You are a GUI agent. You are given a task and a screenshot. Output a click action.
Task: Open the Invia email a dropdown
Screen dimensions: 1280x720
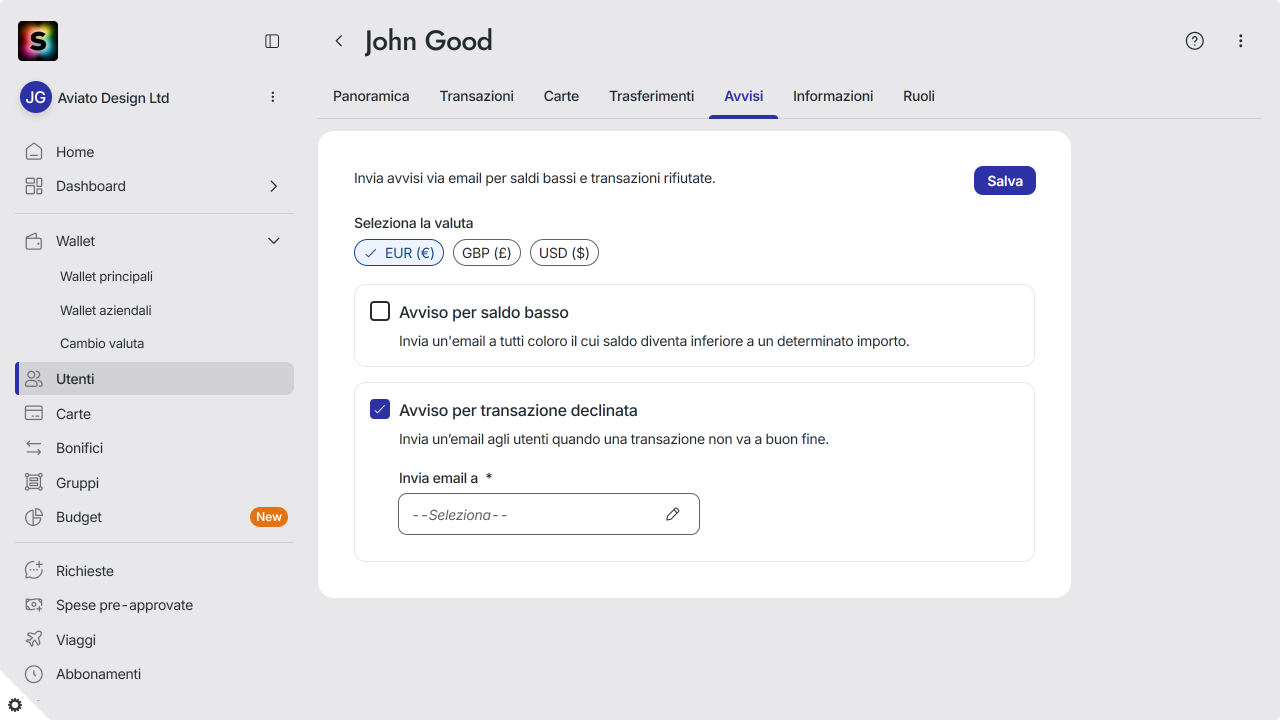[549, 514]
